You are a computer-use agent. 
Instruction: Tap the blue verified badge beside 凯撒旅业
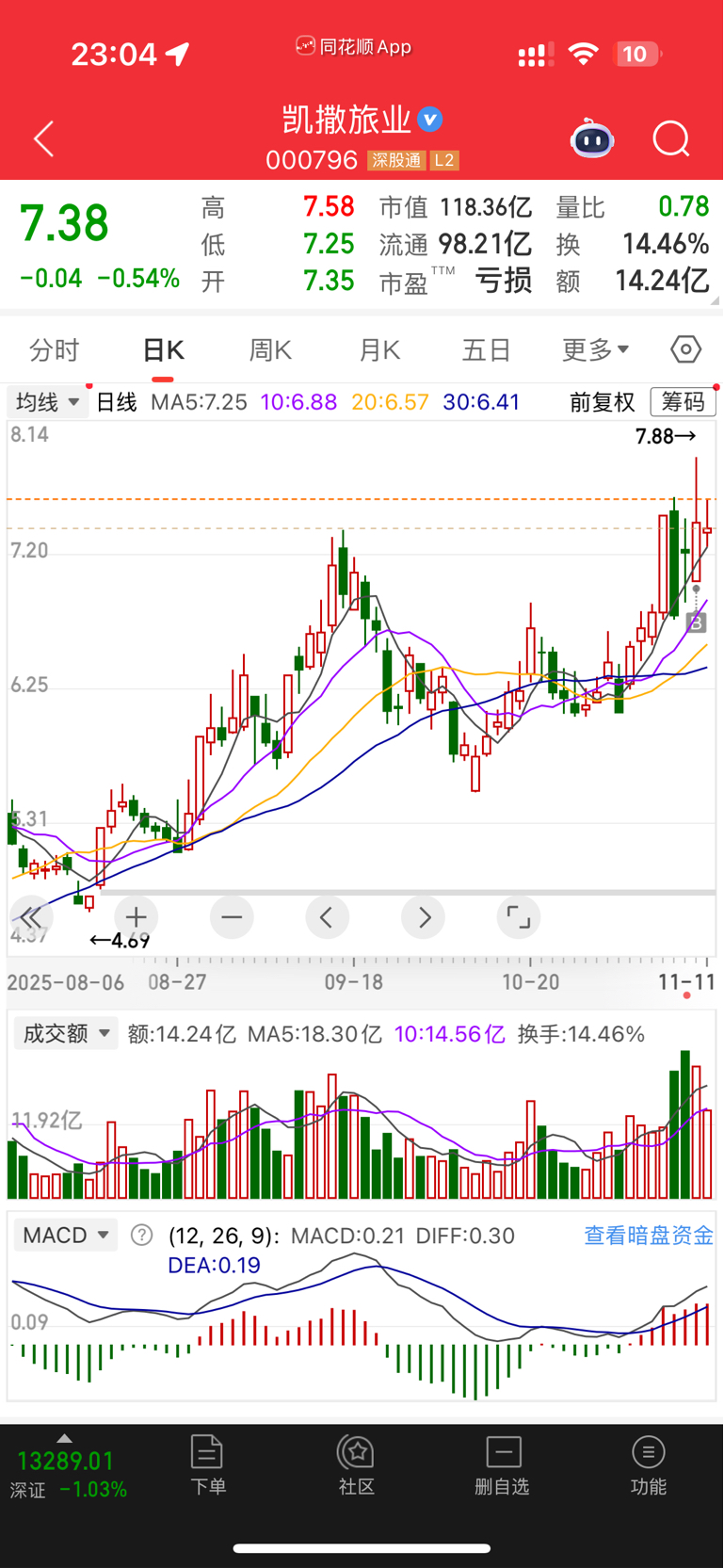point(430,120)
